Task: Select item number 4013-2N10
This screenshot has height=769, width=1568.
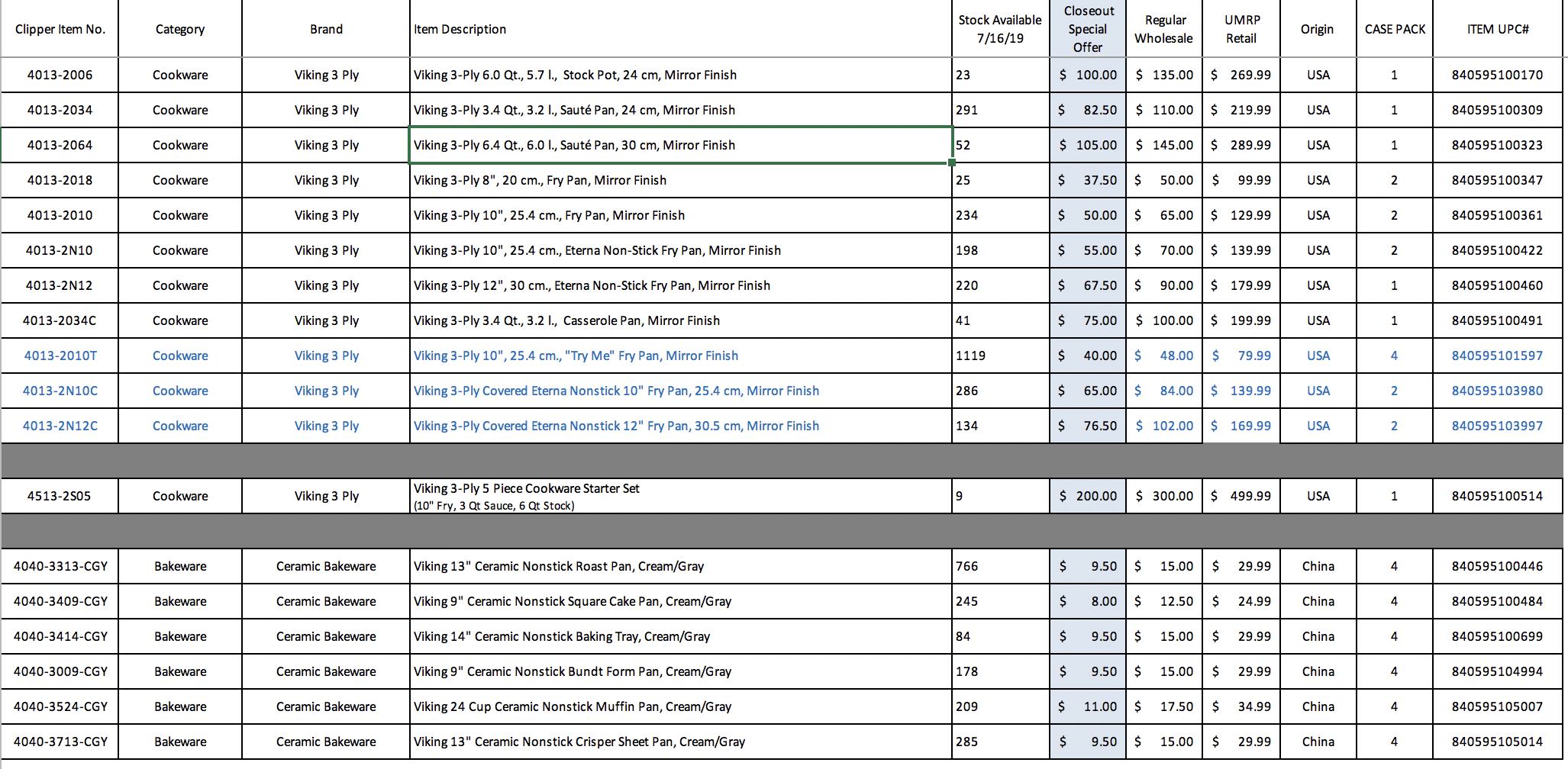Action: click(60, 250)
